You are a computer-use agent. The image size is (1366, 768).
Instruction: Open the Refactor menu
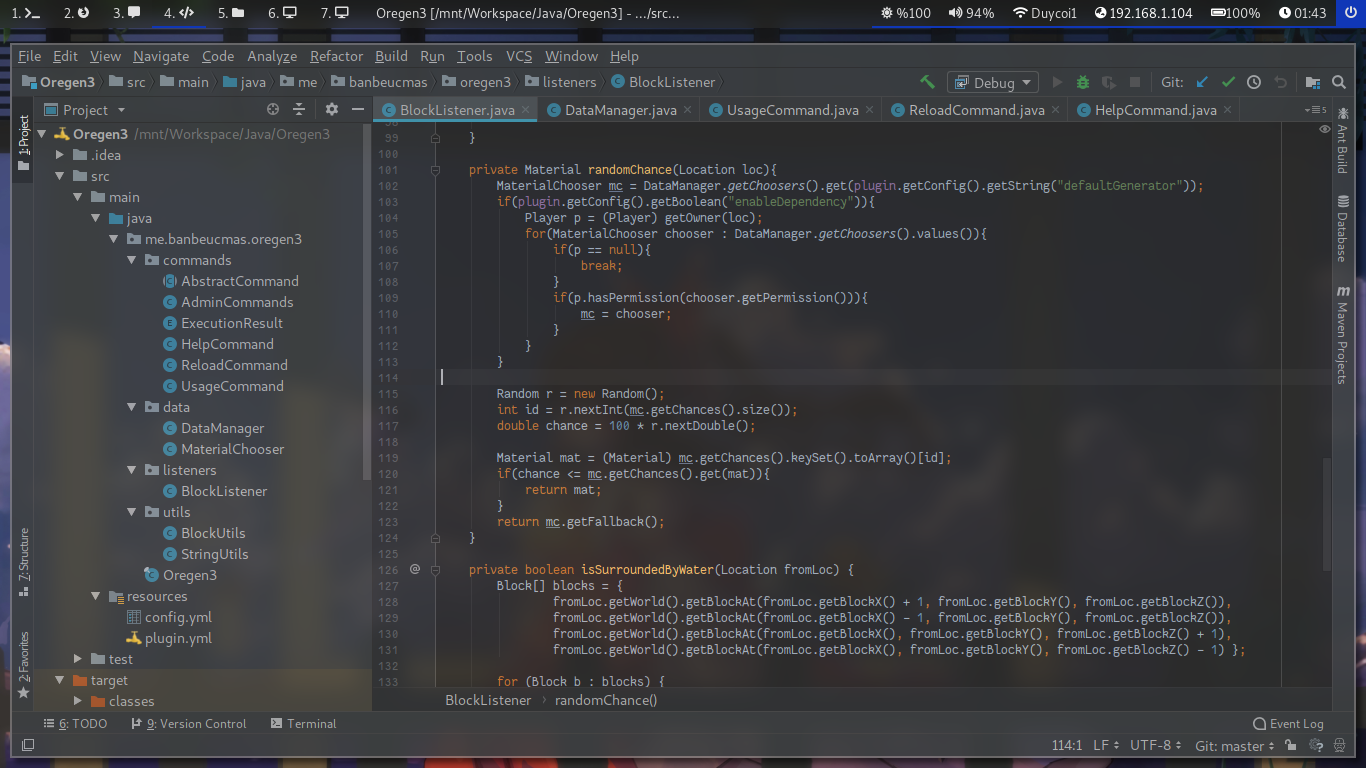tap(336, 56)
